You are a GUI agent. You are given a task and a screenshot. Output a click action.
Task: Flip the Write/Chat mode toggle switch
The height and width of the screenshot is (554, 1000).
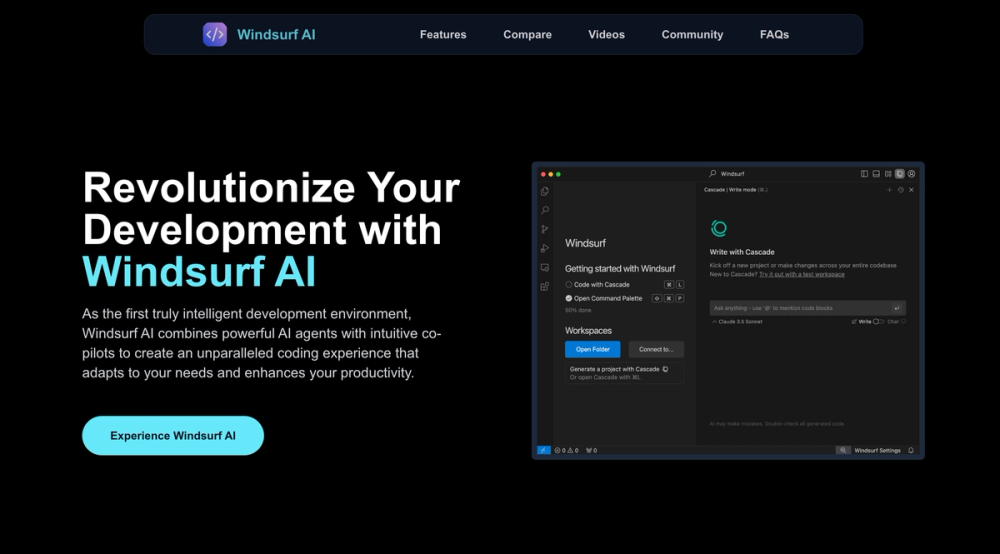coord(878,322)
